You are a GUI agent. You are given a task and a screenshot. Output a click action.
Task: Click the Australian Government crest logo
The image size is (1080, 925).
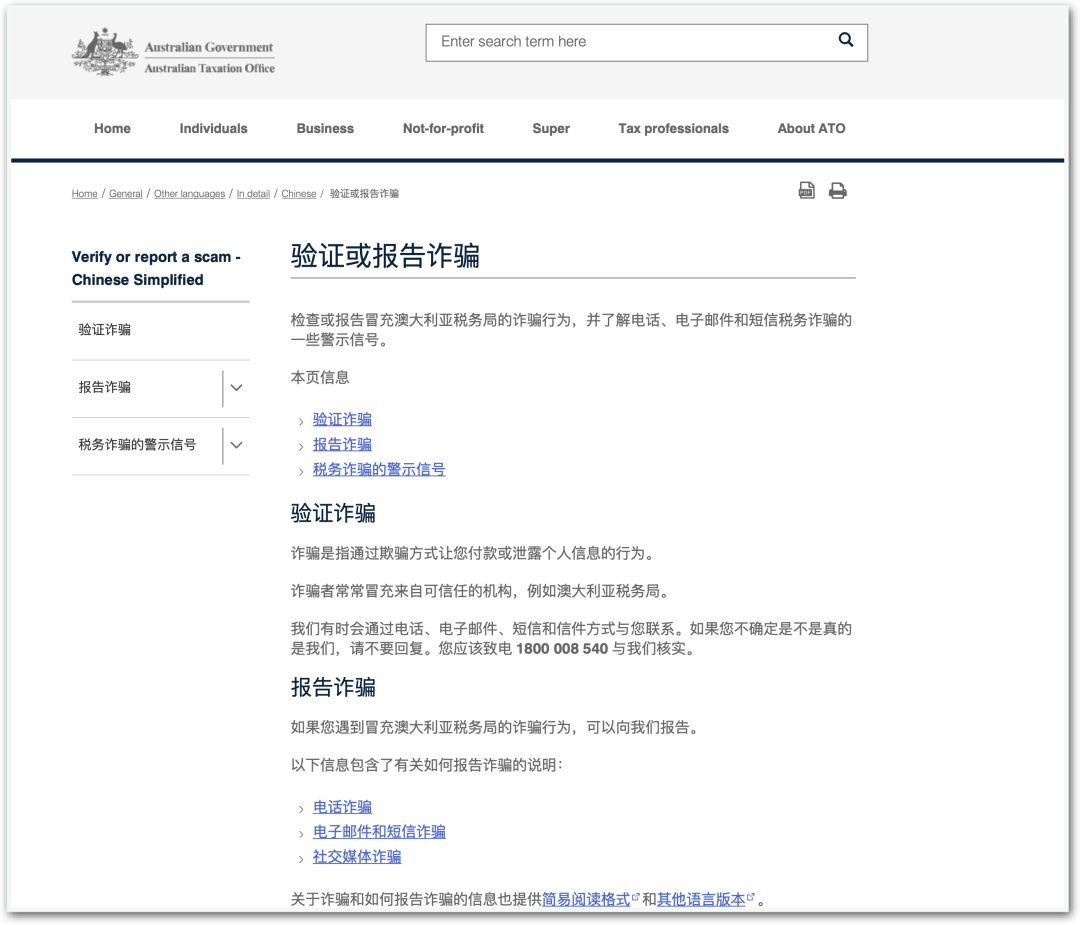tap(105, 52)
